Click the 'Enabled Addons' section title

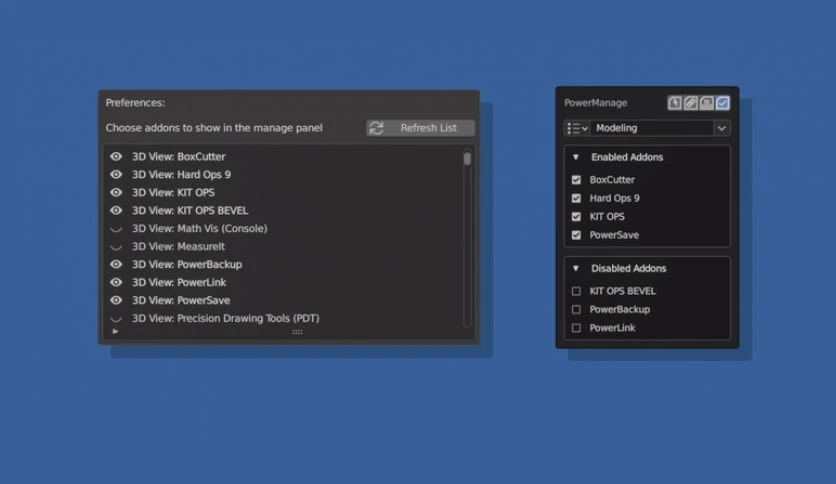click(x=627, y=157)
